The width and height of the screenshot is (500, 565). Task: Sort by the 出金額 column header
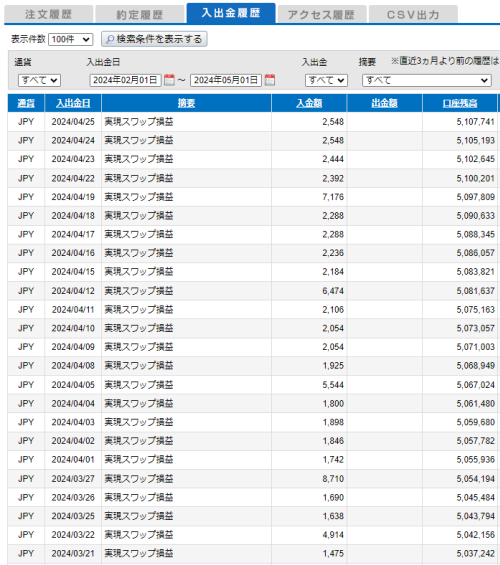tap(384, 103)
